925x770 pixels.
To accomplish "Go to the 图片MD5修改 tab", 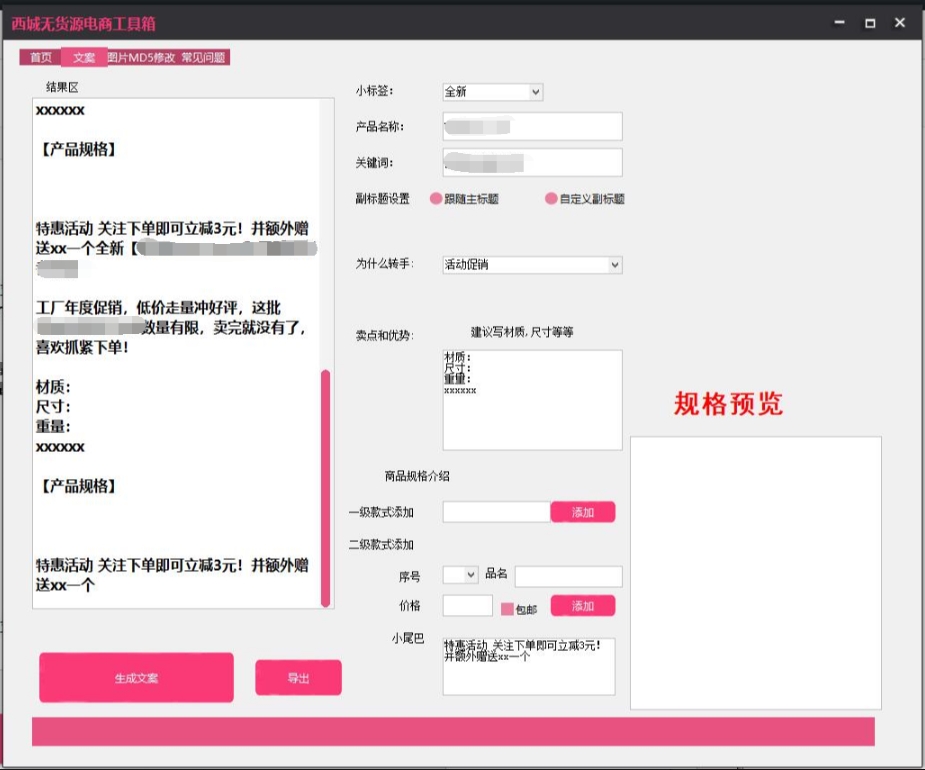I will [x=142, y=57].
